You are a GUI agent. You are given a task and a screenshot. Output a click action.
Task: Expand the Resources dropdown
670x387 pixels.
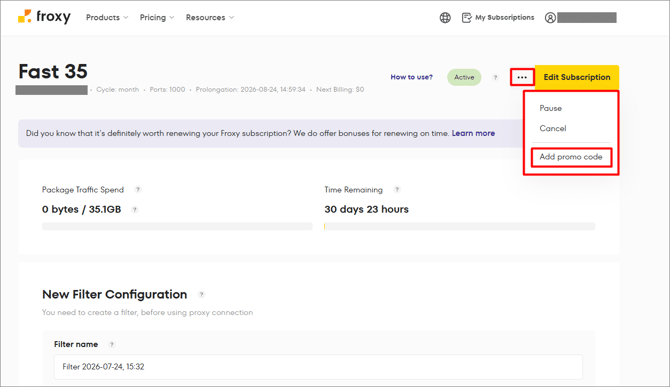(x=210, y=18)
